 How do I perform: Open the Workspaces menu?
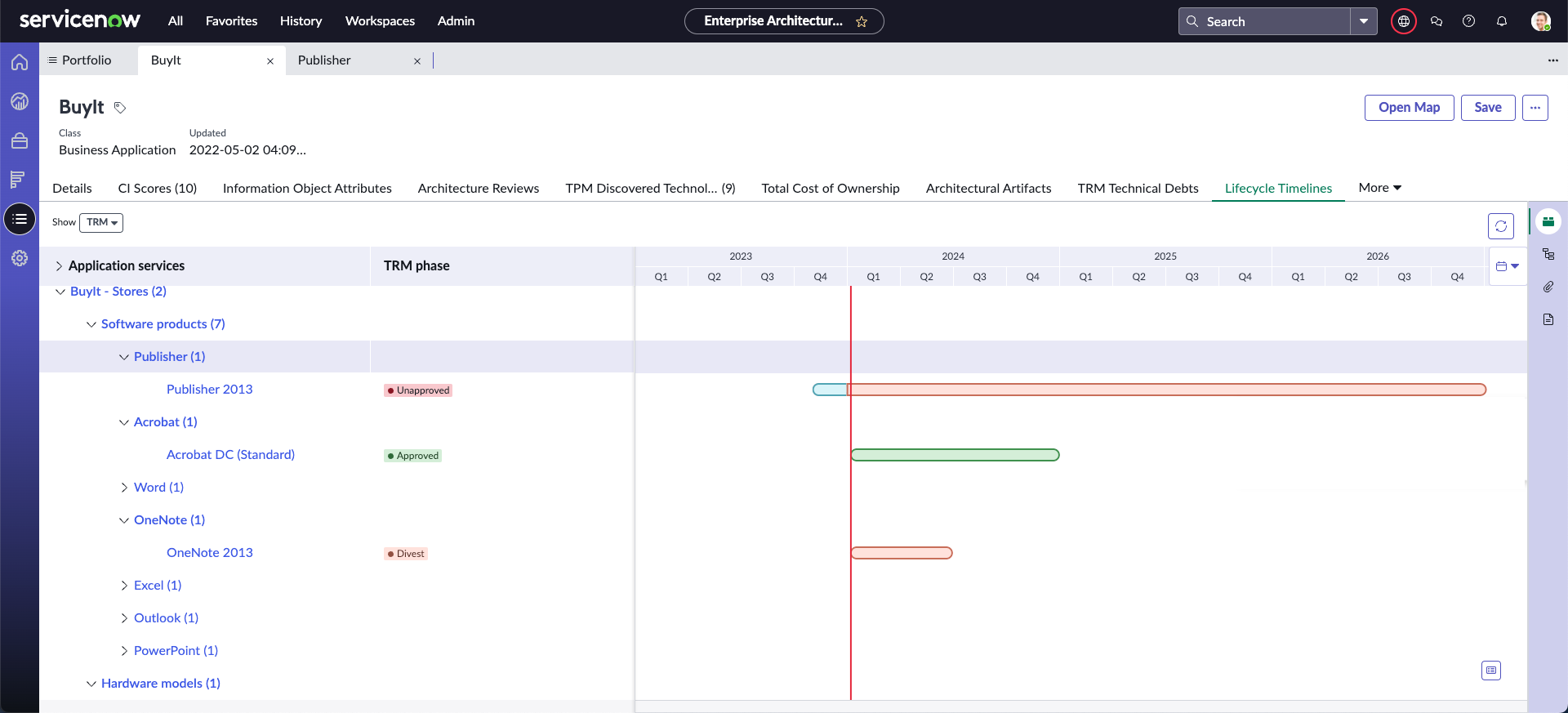click(380, 21)
